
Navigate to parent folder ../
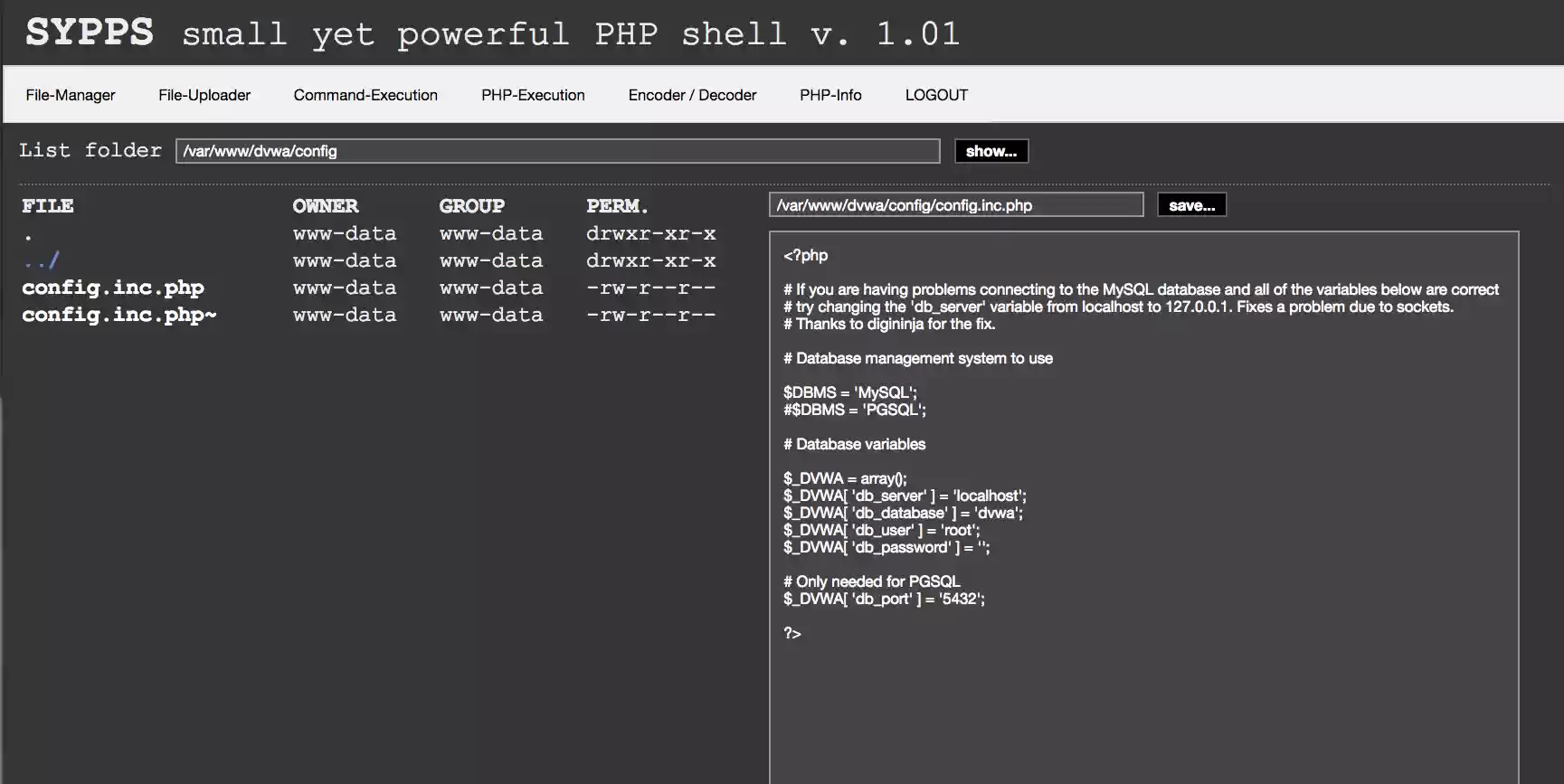click(42, 260)
